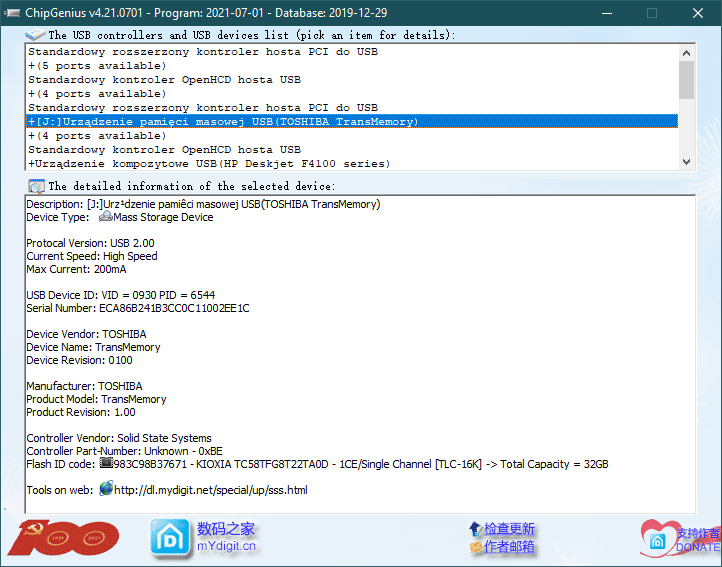Click the 'Device Name: TransMemory' line
Screen dimensions: 722x567
93,347
